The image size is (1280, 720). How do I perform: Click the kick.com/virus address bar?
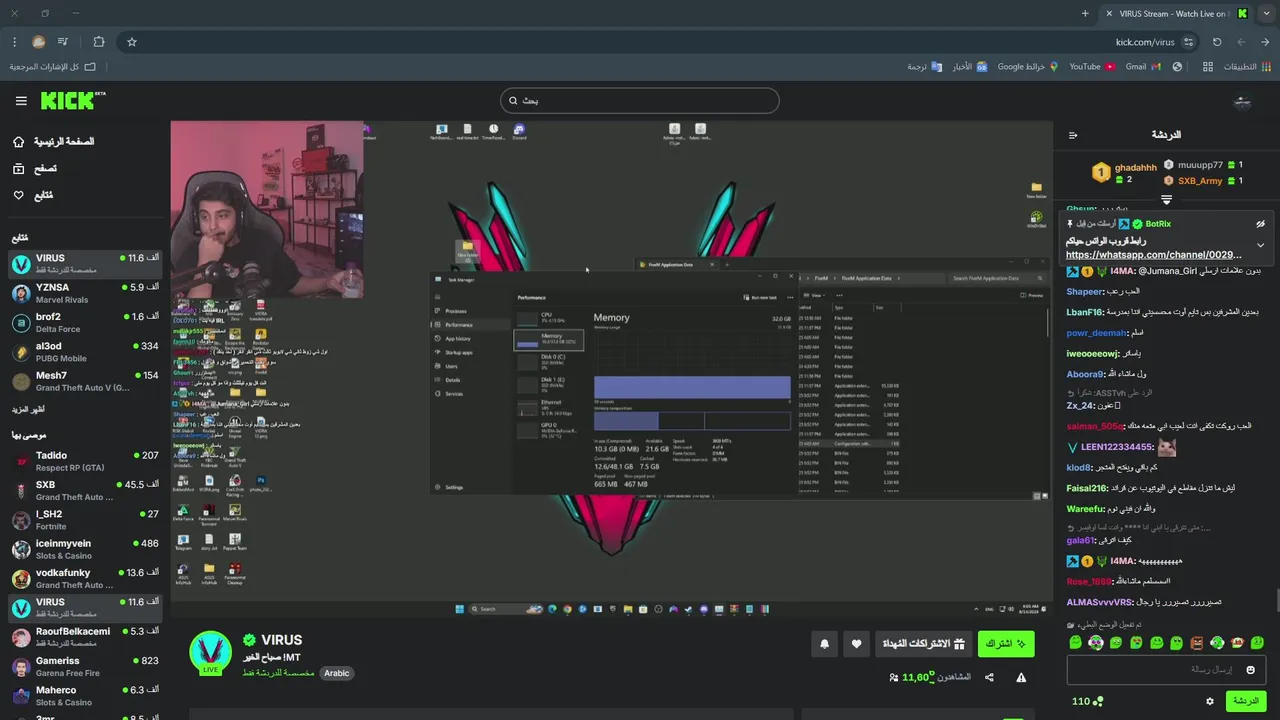tap(1145, 42)
